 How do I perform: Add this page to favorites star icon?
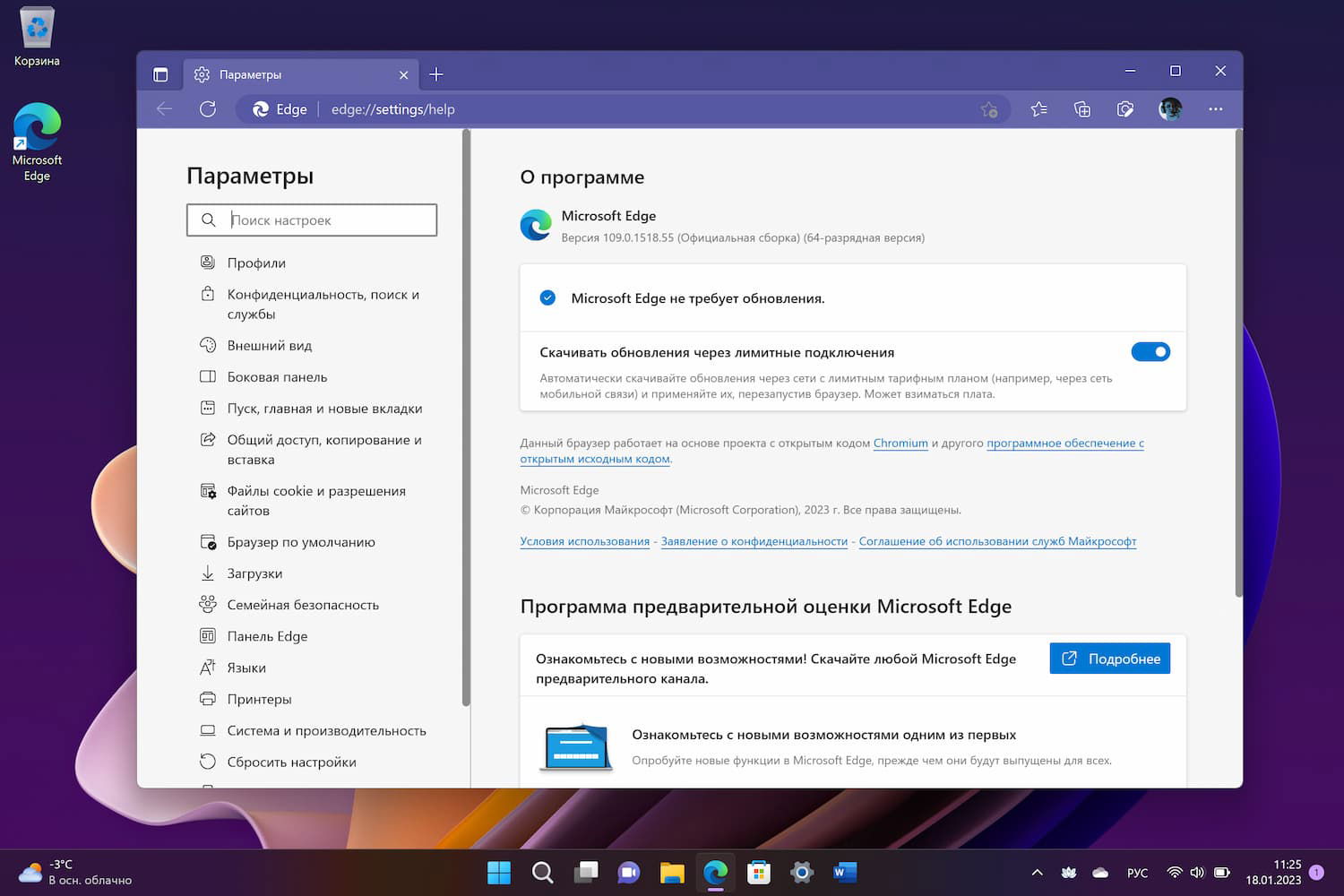tap(989, 109)
